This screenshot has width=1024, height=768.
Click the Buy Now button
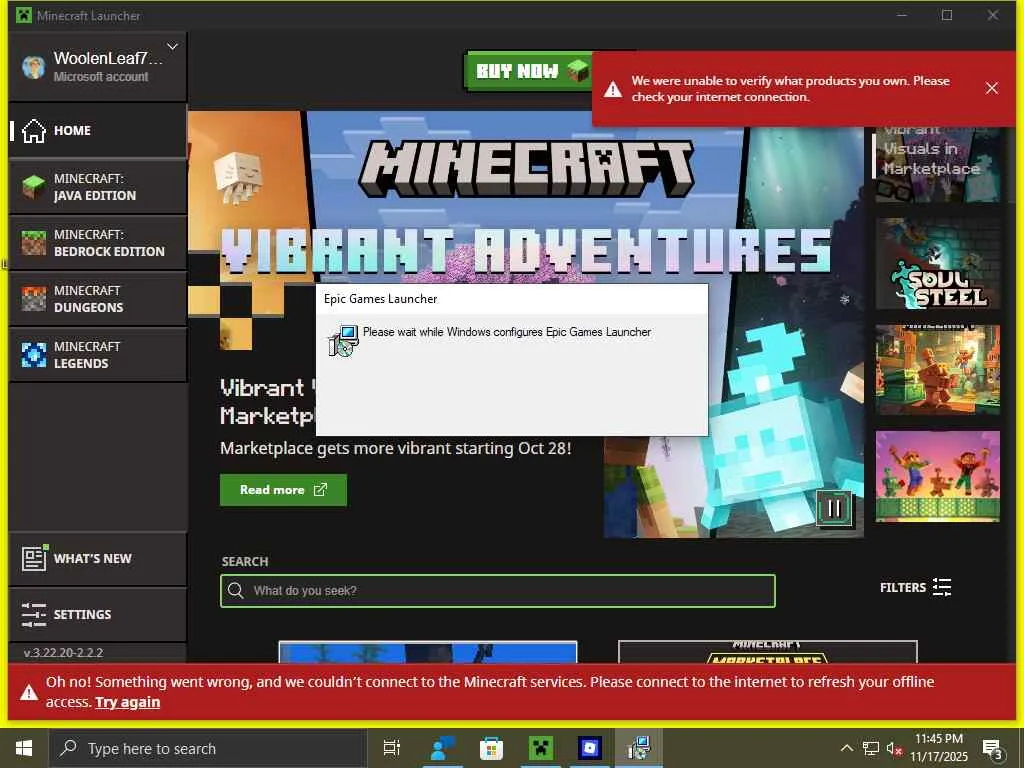click(528, 71)
